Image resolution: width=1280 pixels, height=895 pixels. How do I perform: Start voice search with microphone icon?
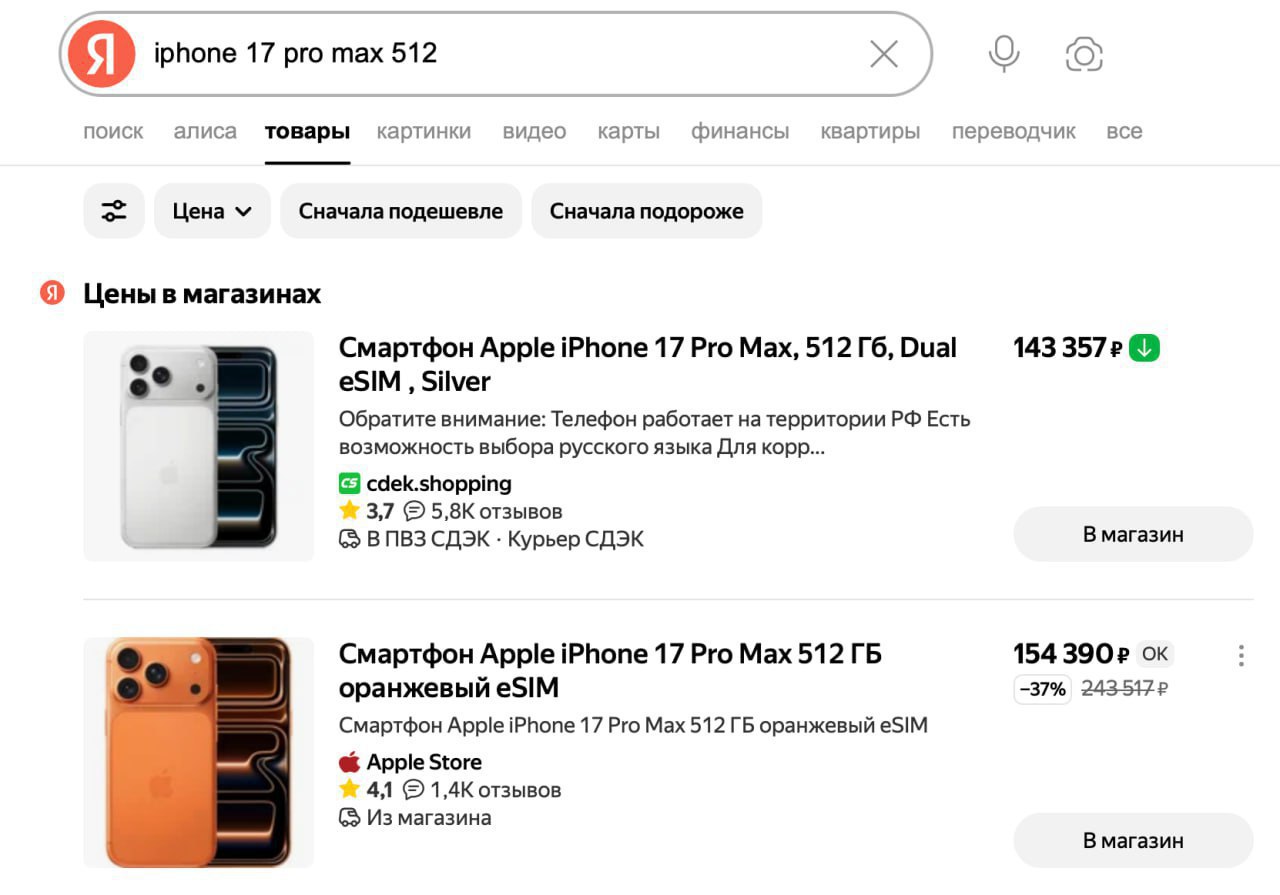[x=1004, y=54]
